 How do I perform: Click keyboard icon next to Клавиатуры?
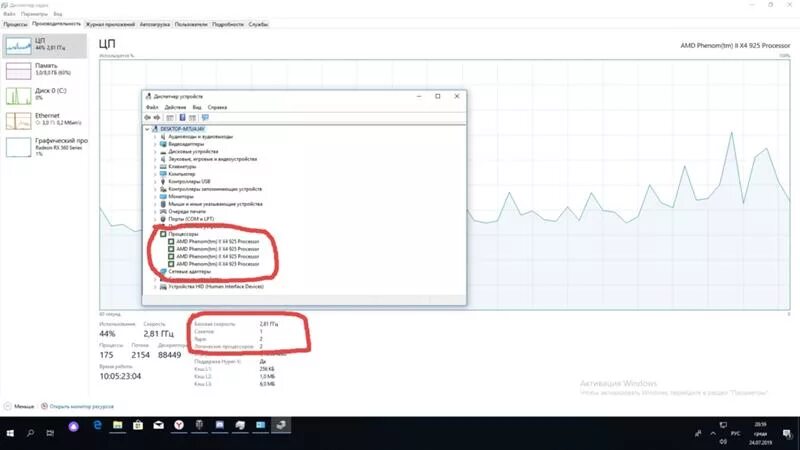pyautogui.click(x=163, y=166)
